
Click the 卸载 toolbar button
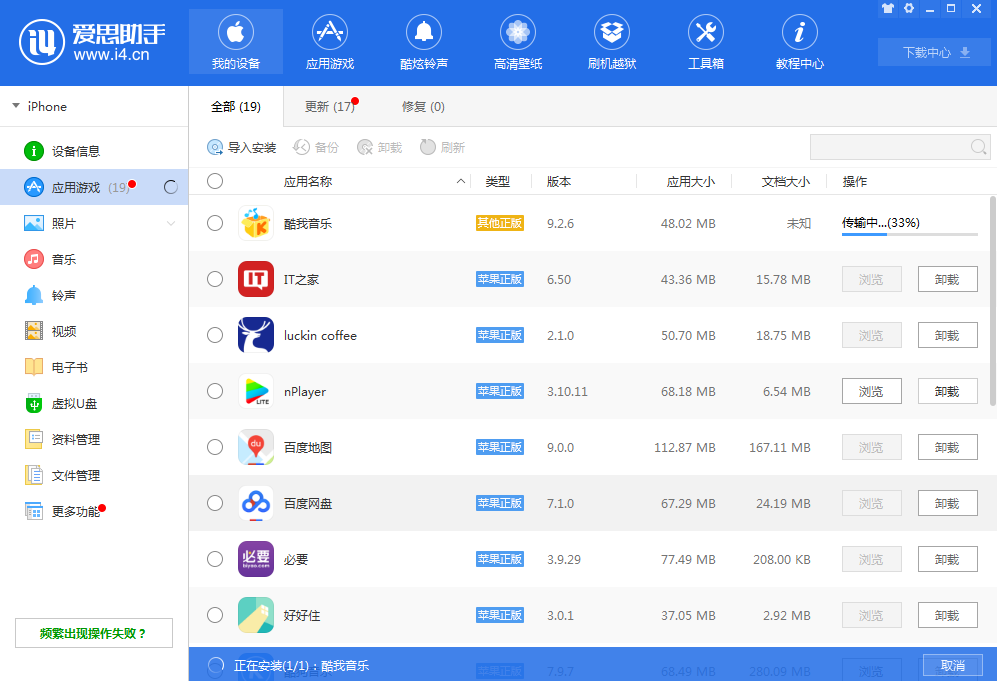pos(380,148)
